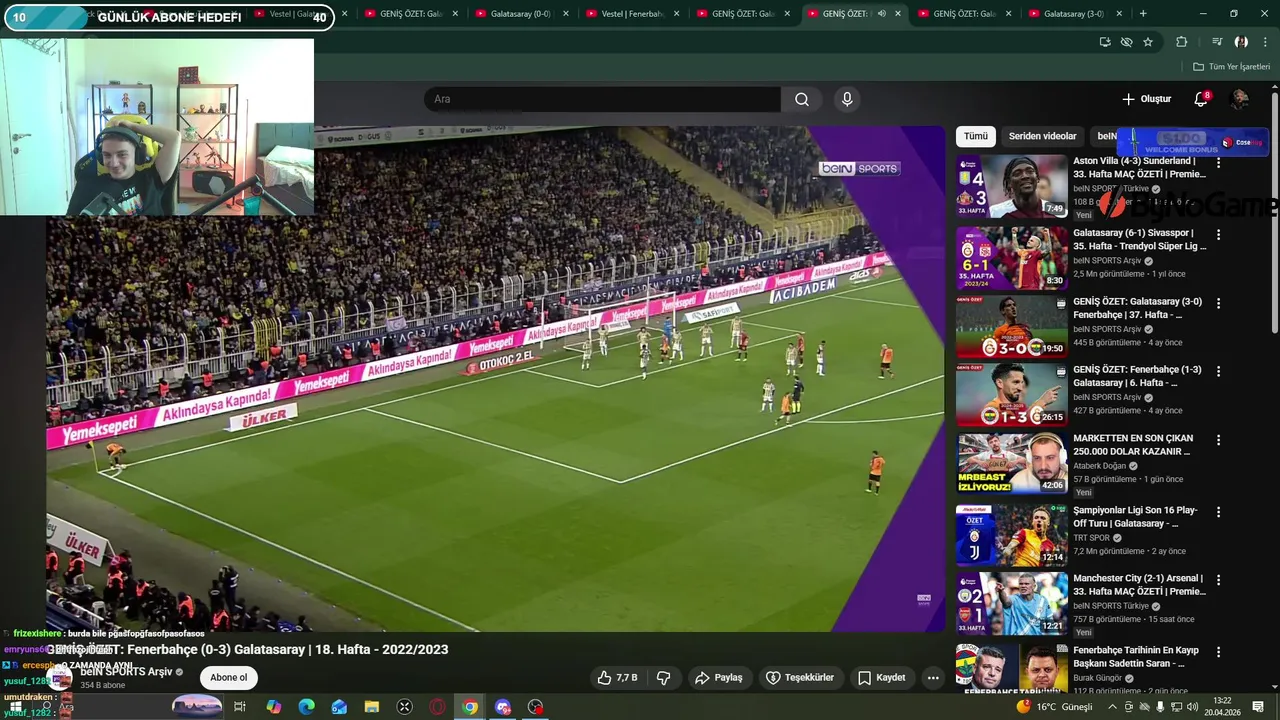Open the 6-1 Galatasaray Sivasspor thumbnail
Screen dimensions: 1280x720
click(1011, 258)
